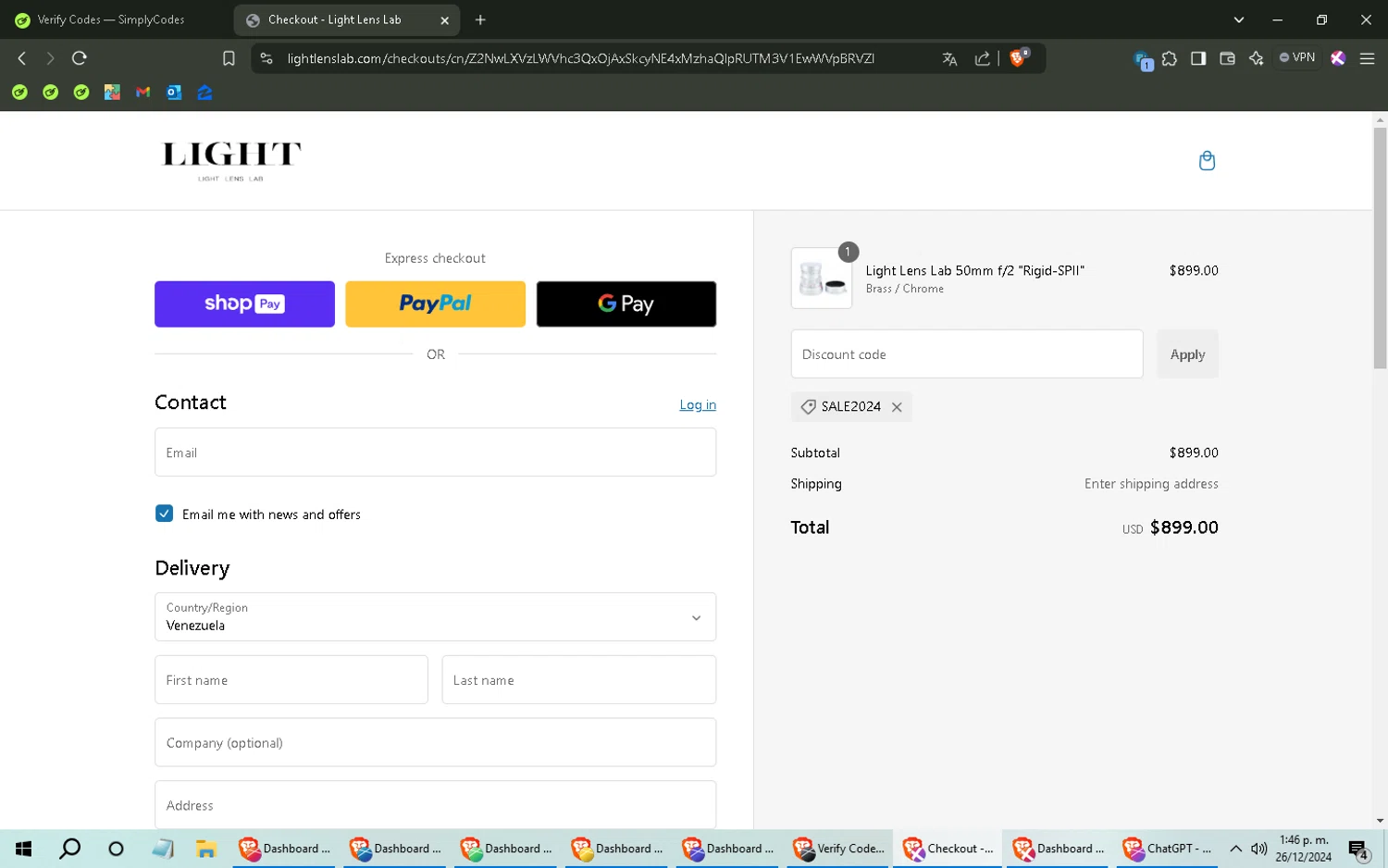The width and height of the screenshot is (1388, 868).
Task: Close the Checkout - Light Lens Lab tab
Action: (444, 20)
